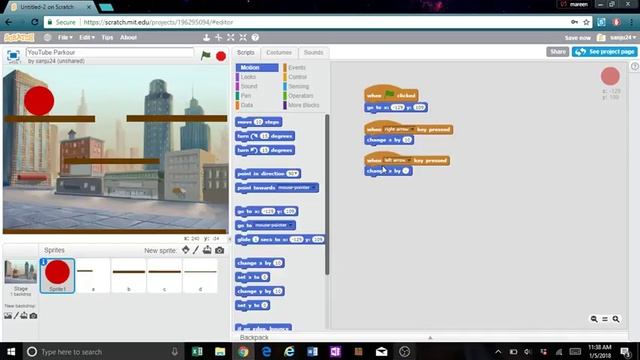This screenshot has height=360, width=640.
Task: Select sprite 'c' platform thumbnail
Action: pyautogui.click(x=164, y=276)
